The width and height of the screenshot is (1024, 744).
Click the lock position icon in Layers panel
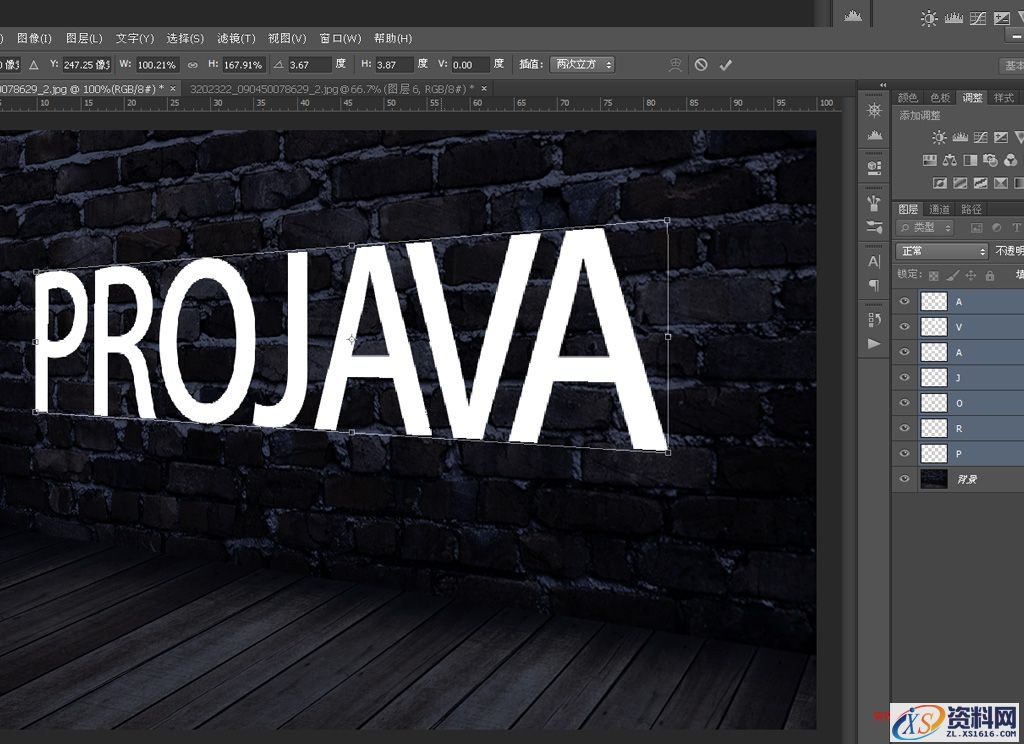972,275
